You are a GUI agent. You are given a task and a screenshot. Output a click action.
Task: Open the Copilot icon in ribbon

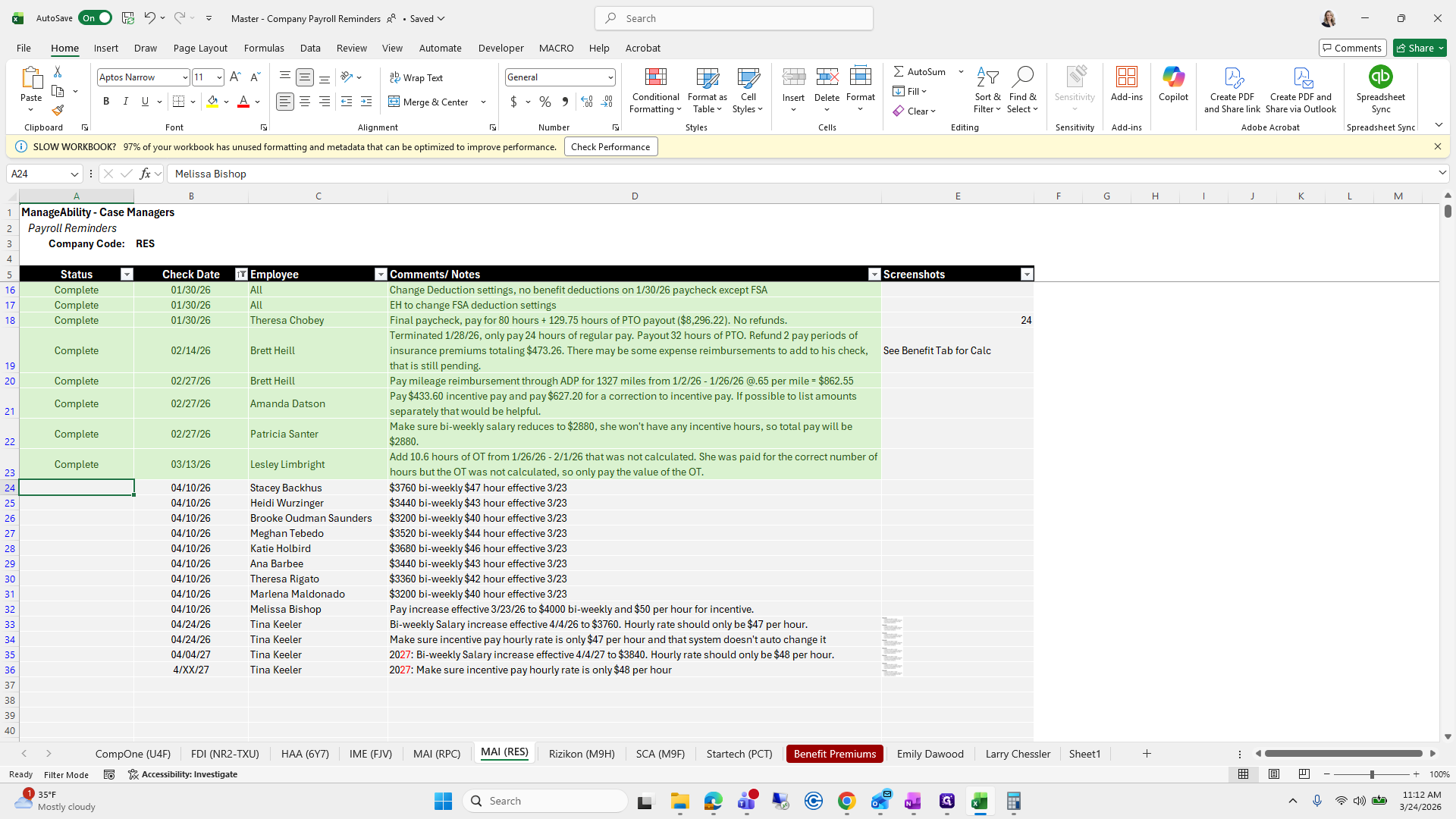(x=1173, y=77)
